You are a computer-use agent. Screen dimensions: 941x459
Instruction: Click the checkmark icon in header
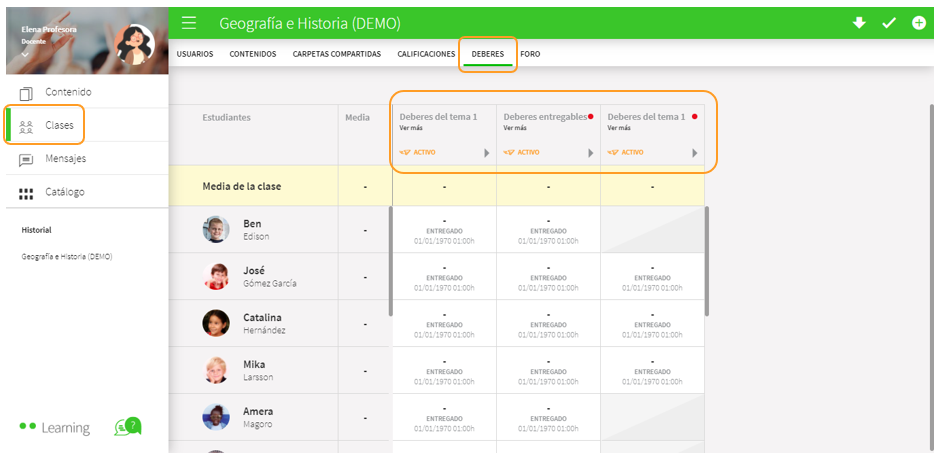pyautogui.click(x=888, y=23)
